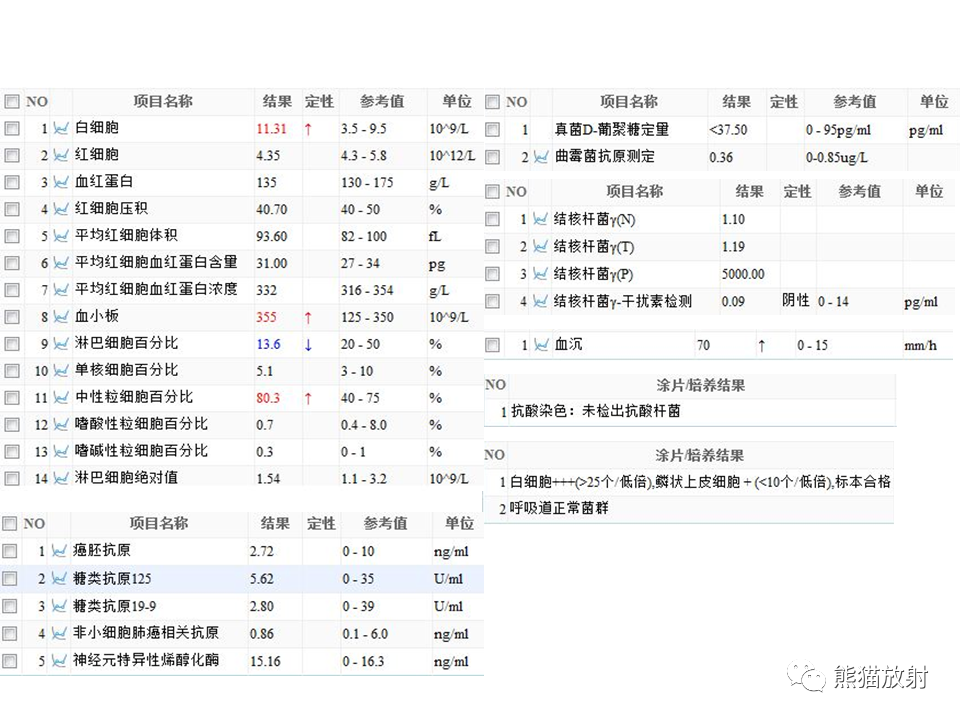Open trend chart icon for 非小细胞肺癌相关抗原
The width and height of the screenshot is (960, 720).
59,634
